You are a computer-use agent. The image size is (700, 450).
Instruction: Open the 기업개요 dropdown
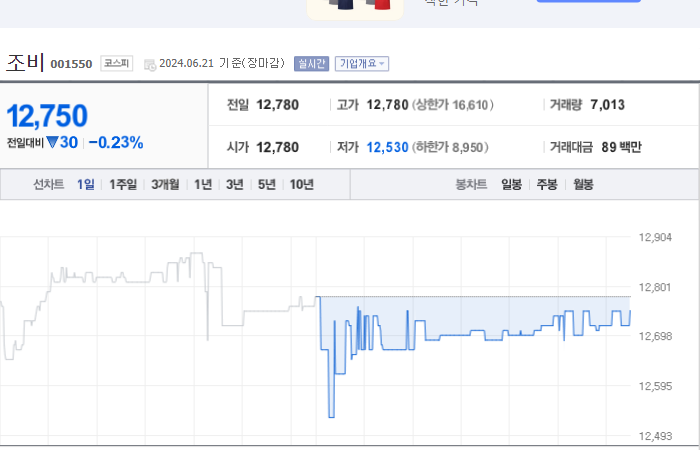pos(362,63)
